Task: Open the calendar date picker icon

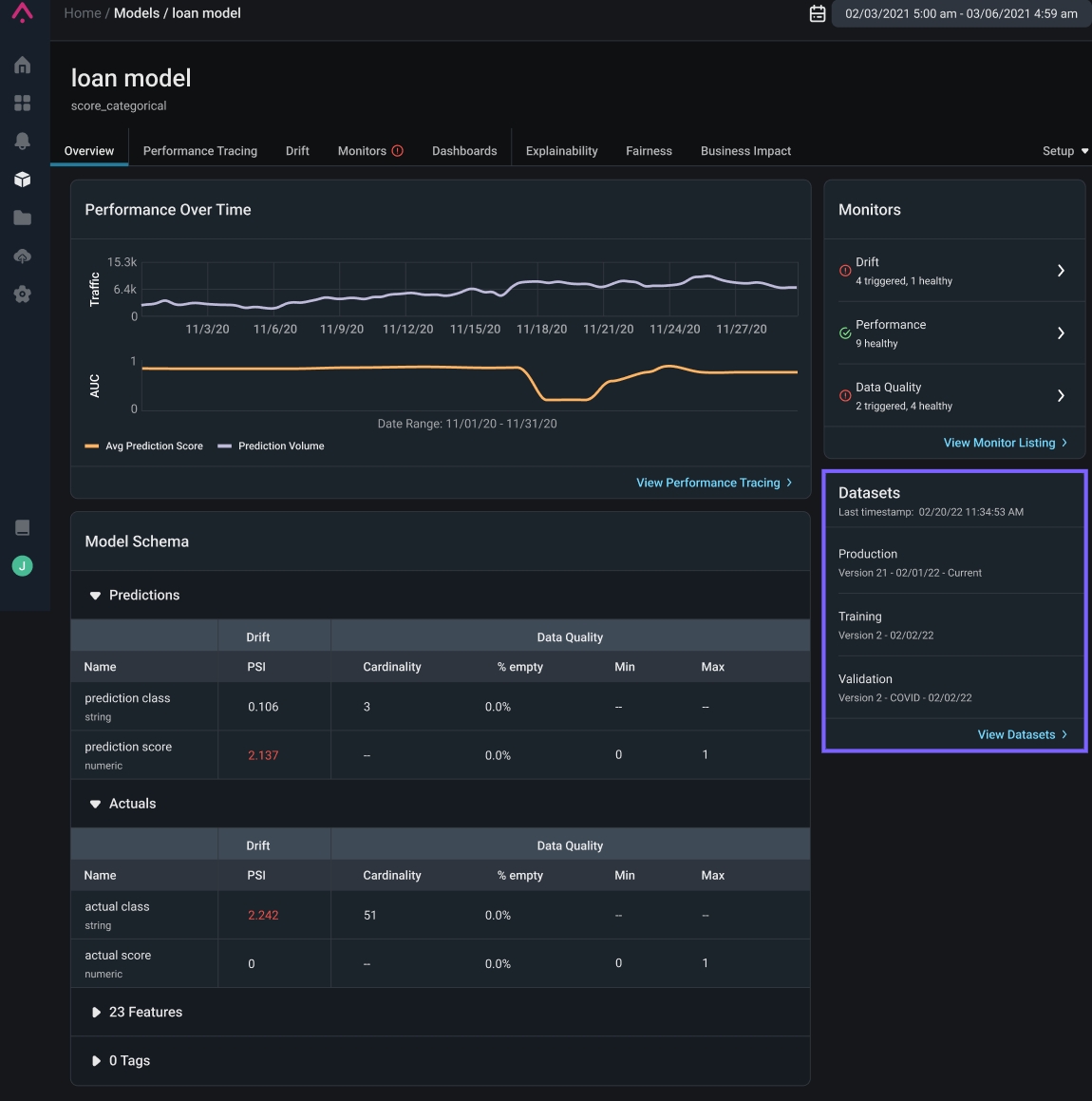Action: coord(817,13)
